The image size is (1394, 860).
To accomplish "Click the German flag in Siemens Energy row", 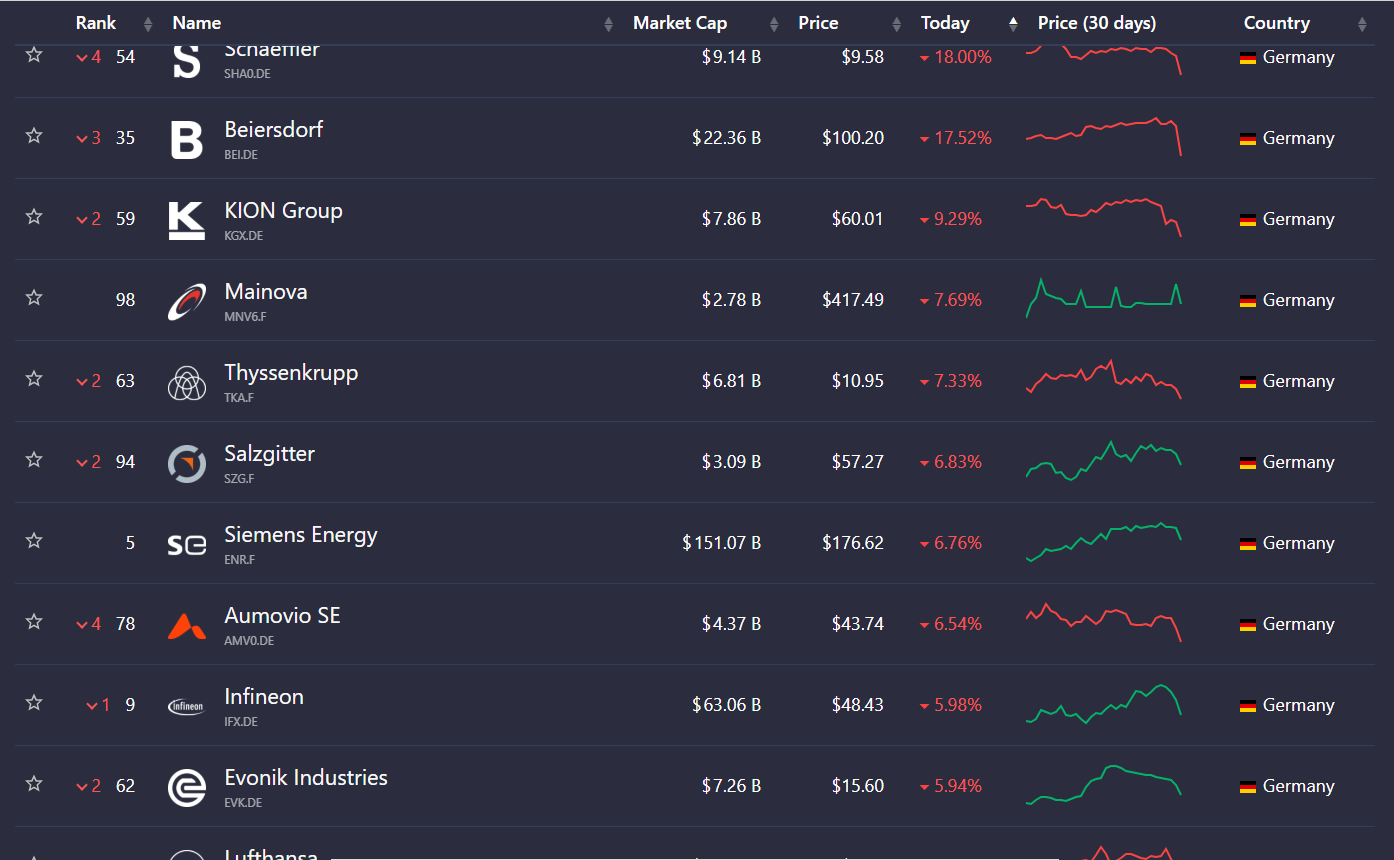I will click(x=1248, y=544).
